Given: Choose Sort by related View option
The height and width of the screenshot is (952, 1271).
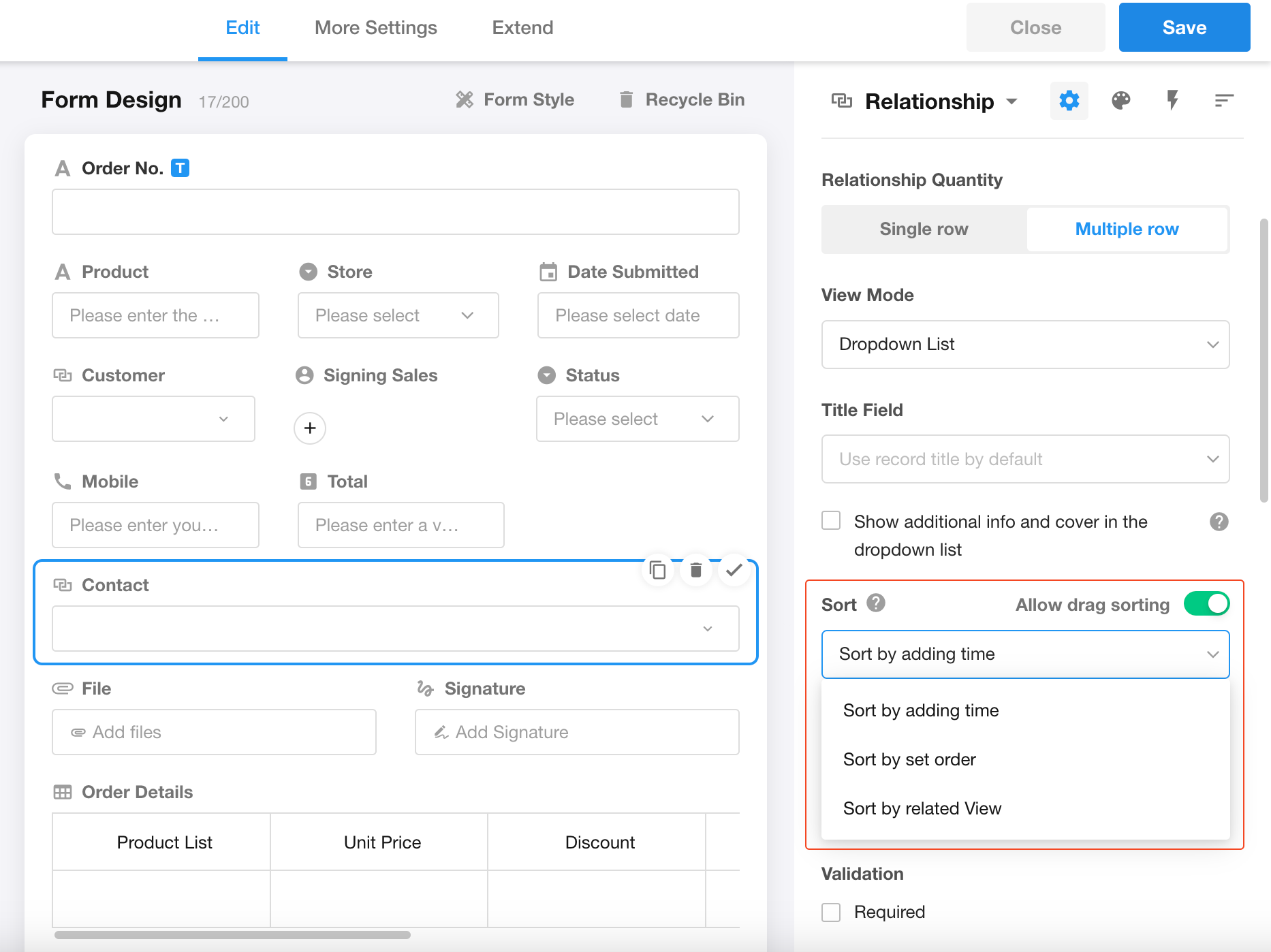Looking at the screenshot, I should (x=1025, y=808).
